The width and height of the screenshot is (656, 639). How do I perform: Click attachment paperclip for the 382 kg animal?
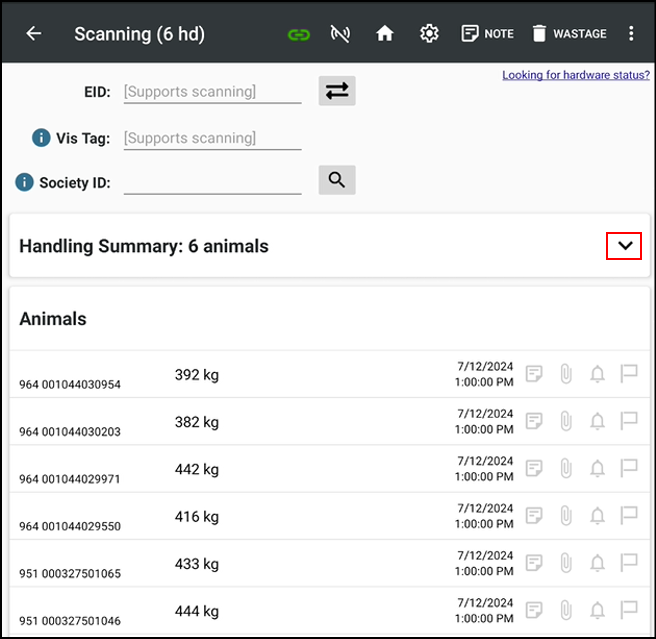566,421
